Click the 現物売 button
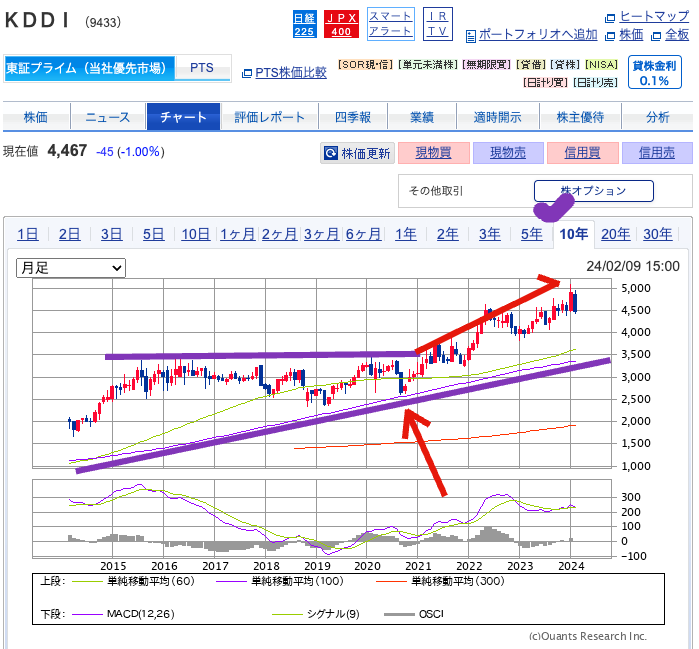 [x=508, y=153]
